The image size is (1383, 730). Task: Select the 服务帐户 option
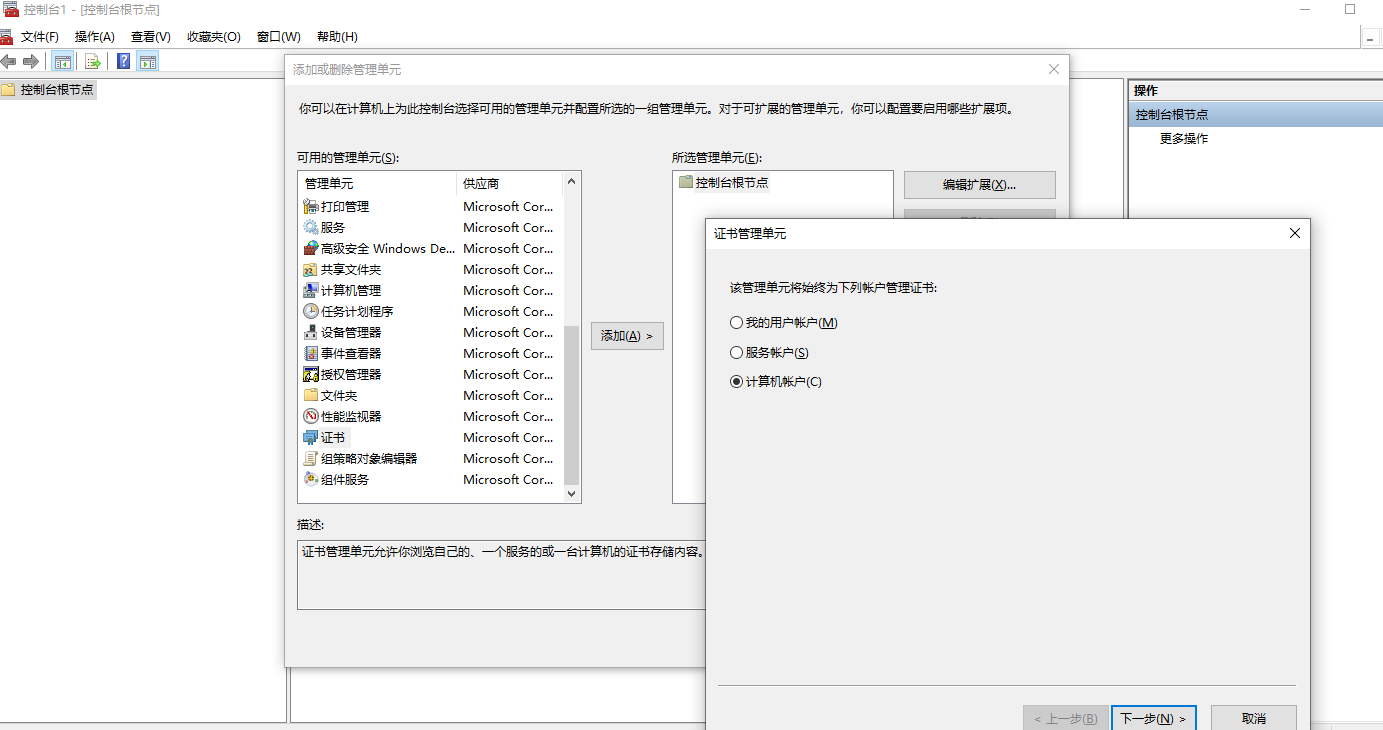coord(736,352)
